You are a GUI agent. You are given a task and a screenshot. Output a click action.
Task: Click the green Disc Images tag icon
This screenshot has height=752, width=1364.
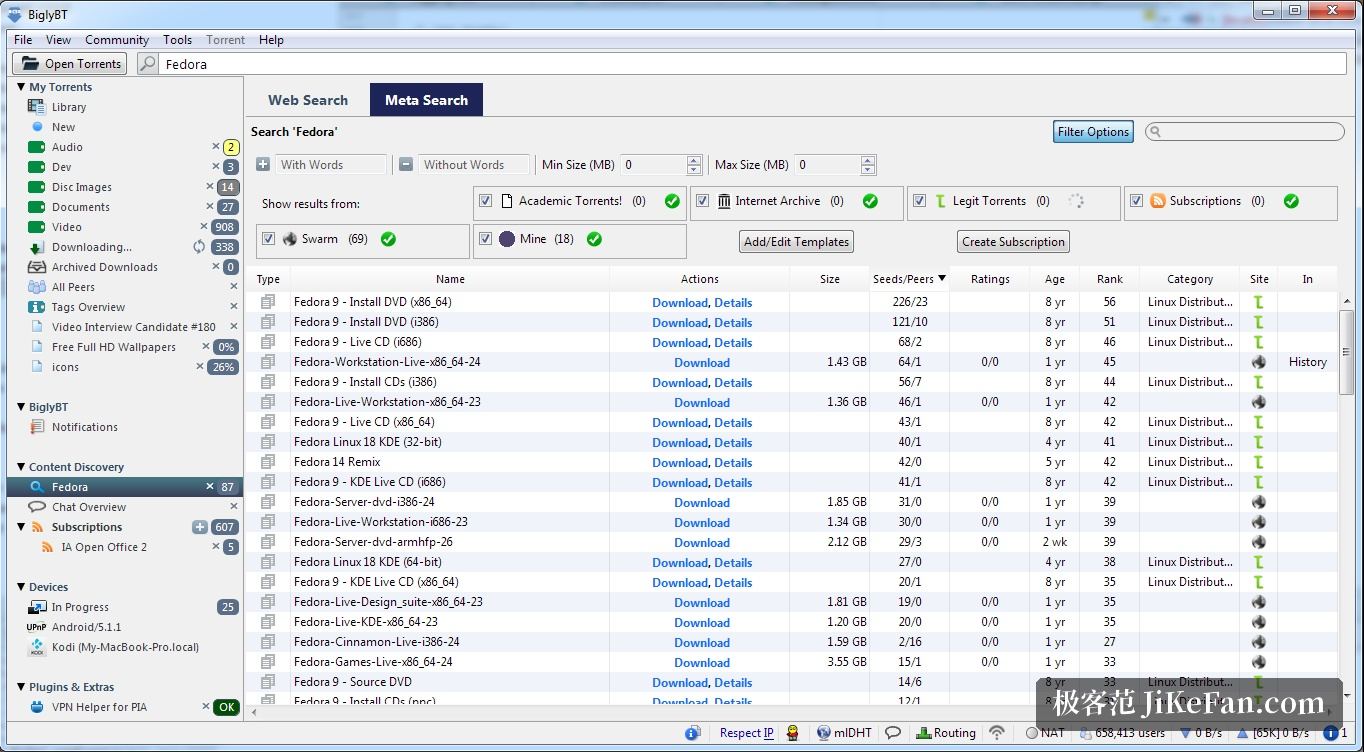click(x=37, y=187)
